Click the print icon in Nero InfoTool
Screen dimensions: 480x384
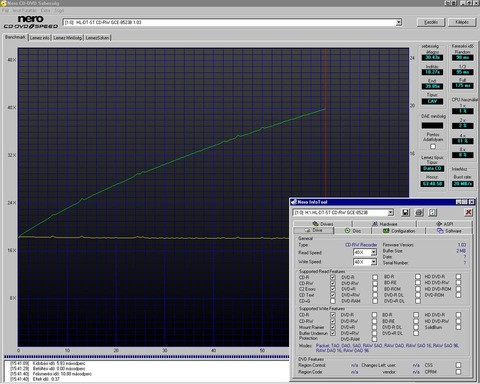tap(419, 212)
